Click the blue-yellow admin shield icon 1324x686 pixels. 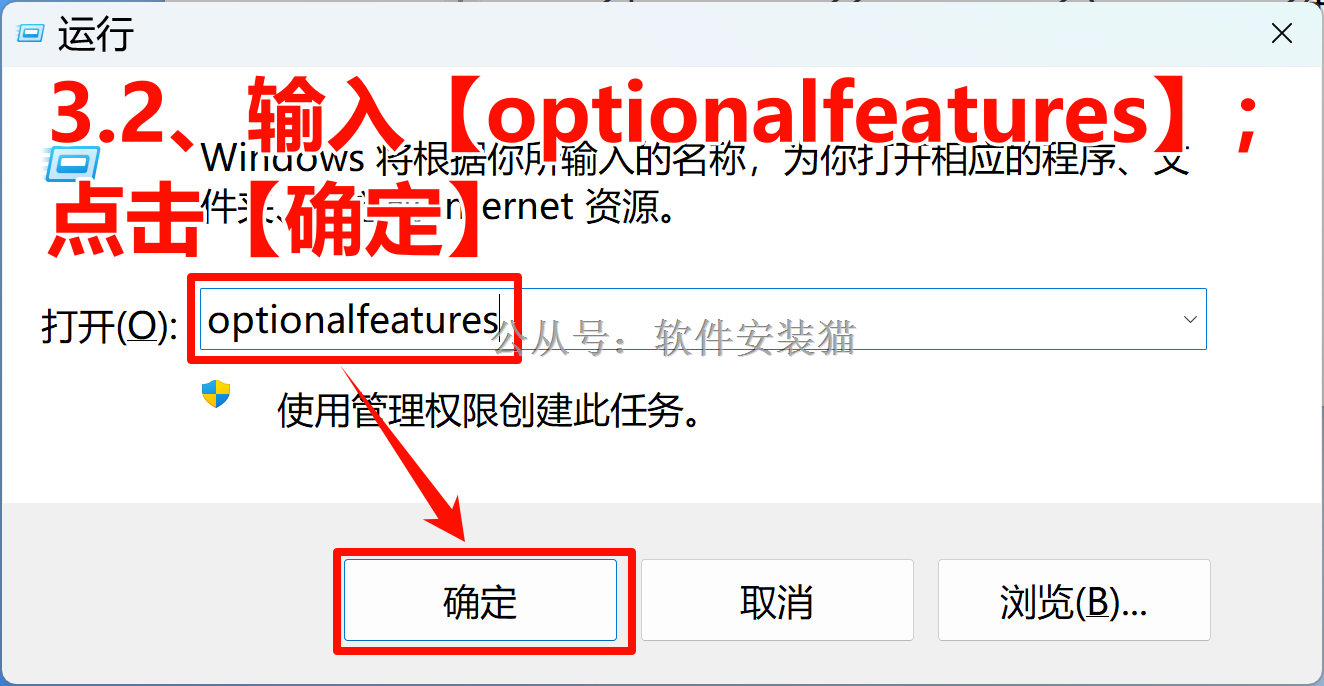pyautogui.click(x=216, y=393)
